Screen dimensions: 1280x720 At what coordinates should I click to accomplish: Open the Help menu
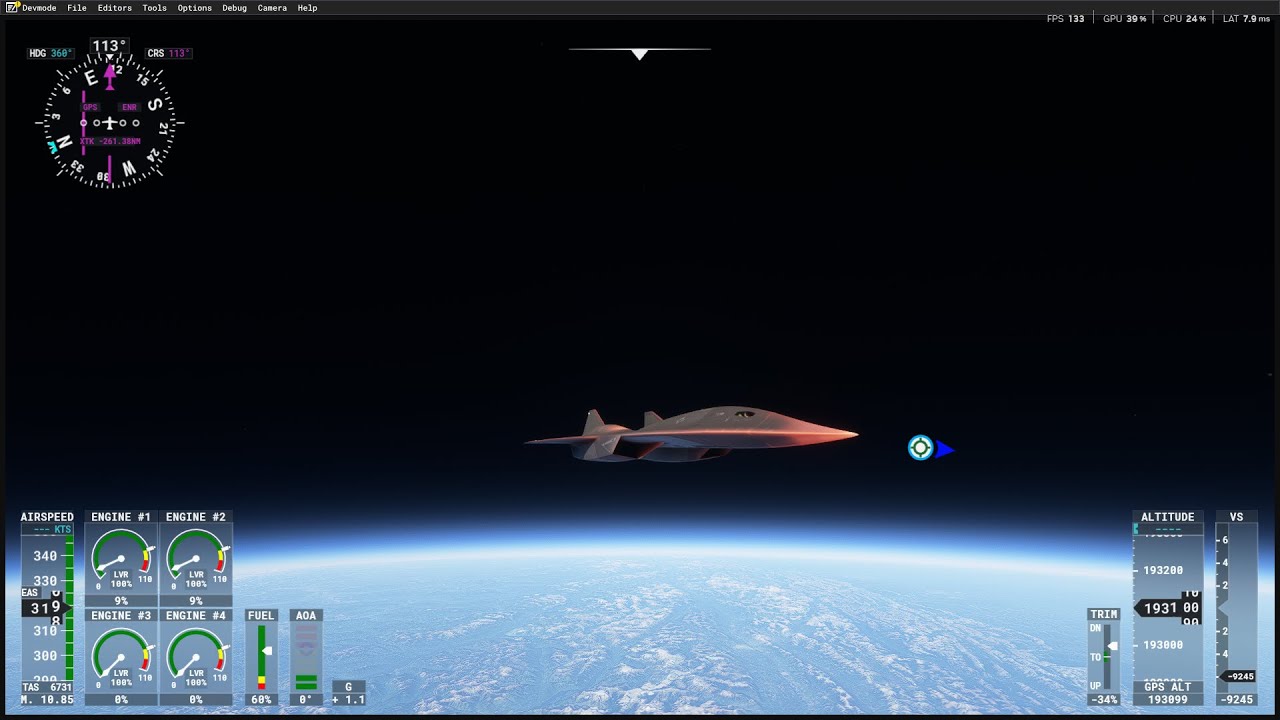point(307,8)
